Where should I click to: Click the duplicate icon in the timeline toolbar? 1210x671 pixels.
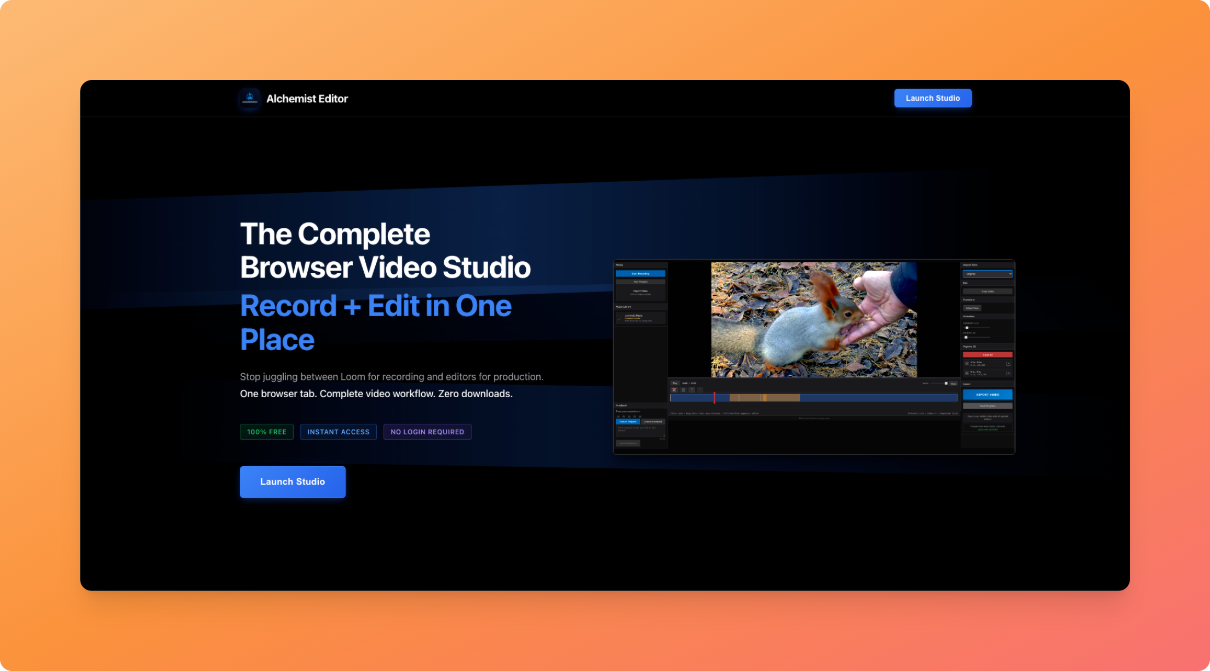(x=692, y=389)
